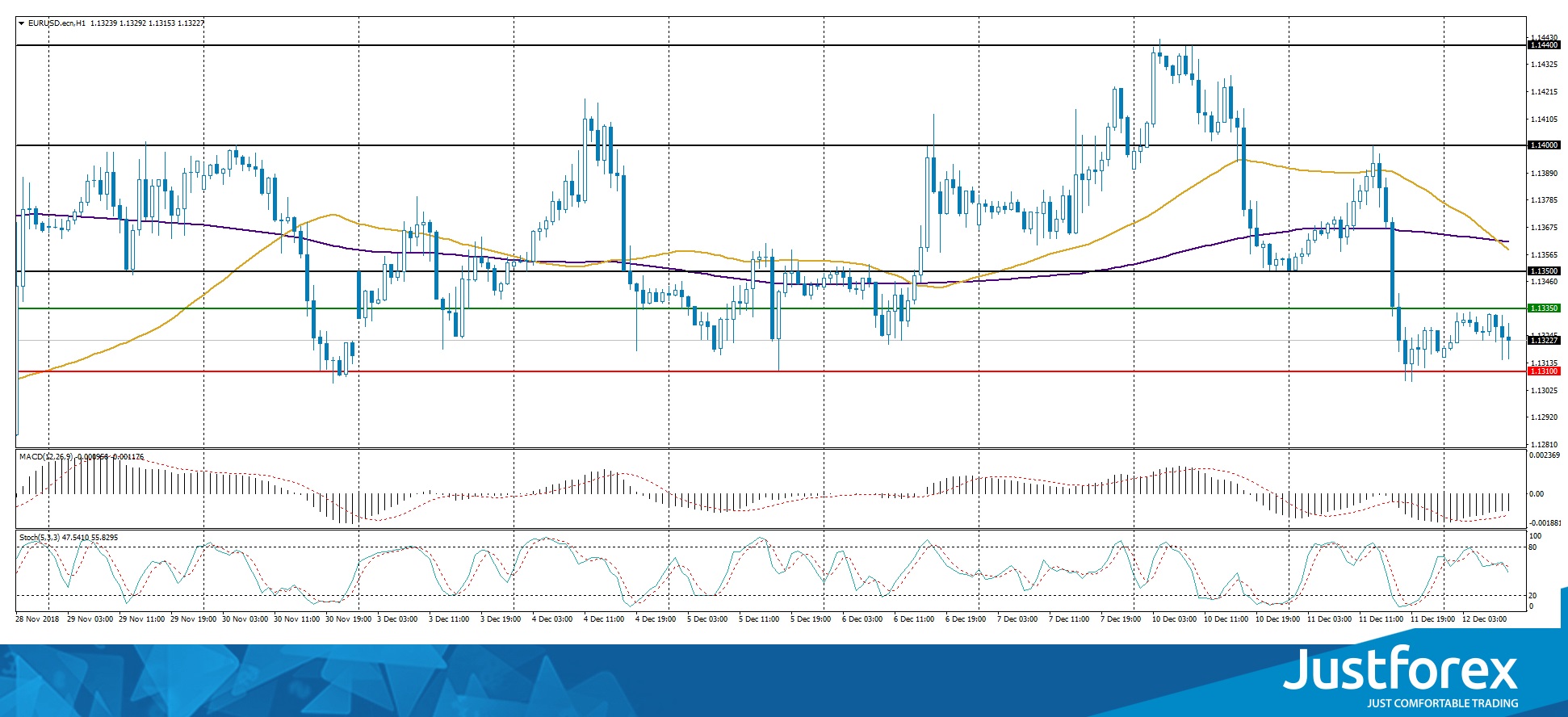Viewport: 1568px width, 717px height.
Task: Click the 29 Nov 11:00 time label
Action: (141, 619)
